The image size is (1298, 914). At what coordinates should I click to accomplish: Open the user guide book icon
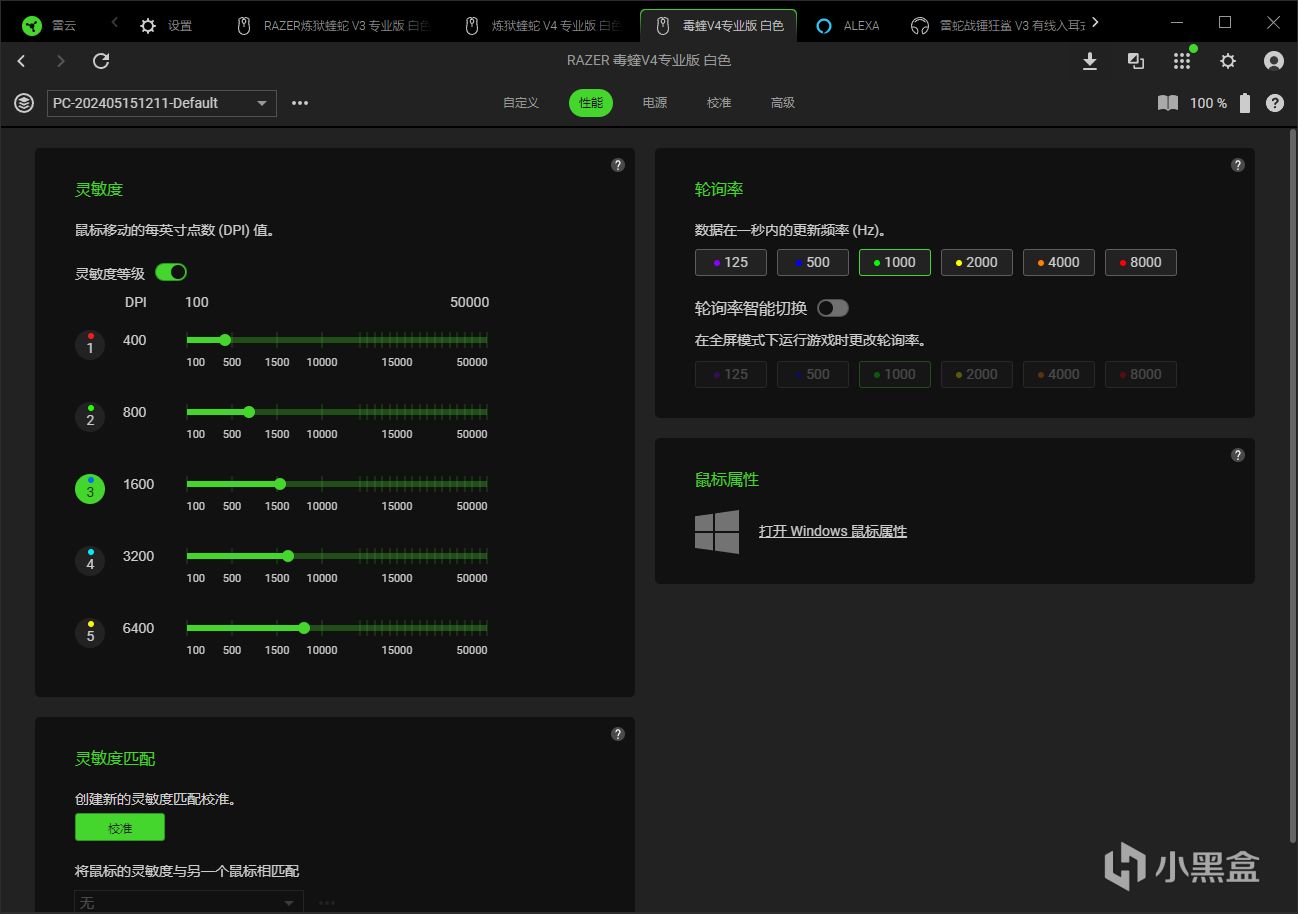point(1168,103)
